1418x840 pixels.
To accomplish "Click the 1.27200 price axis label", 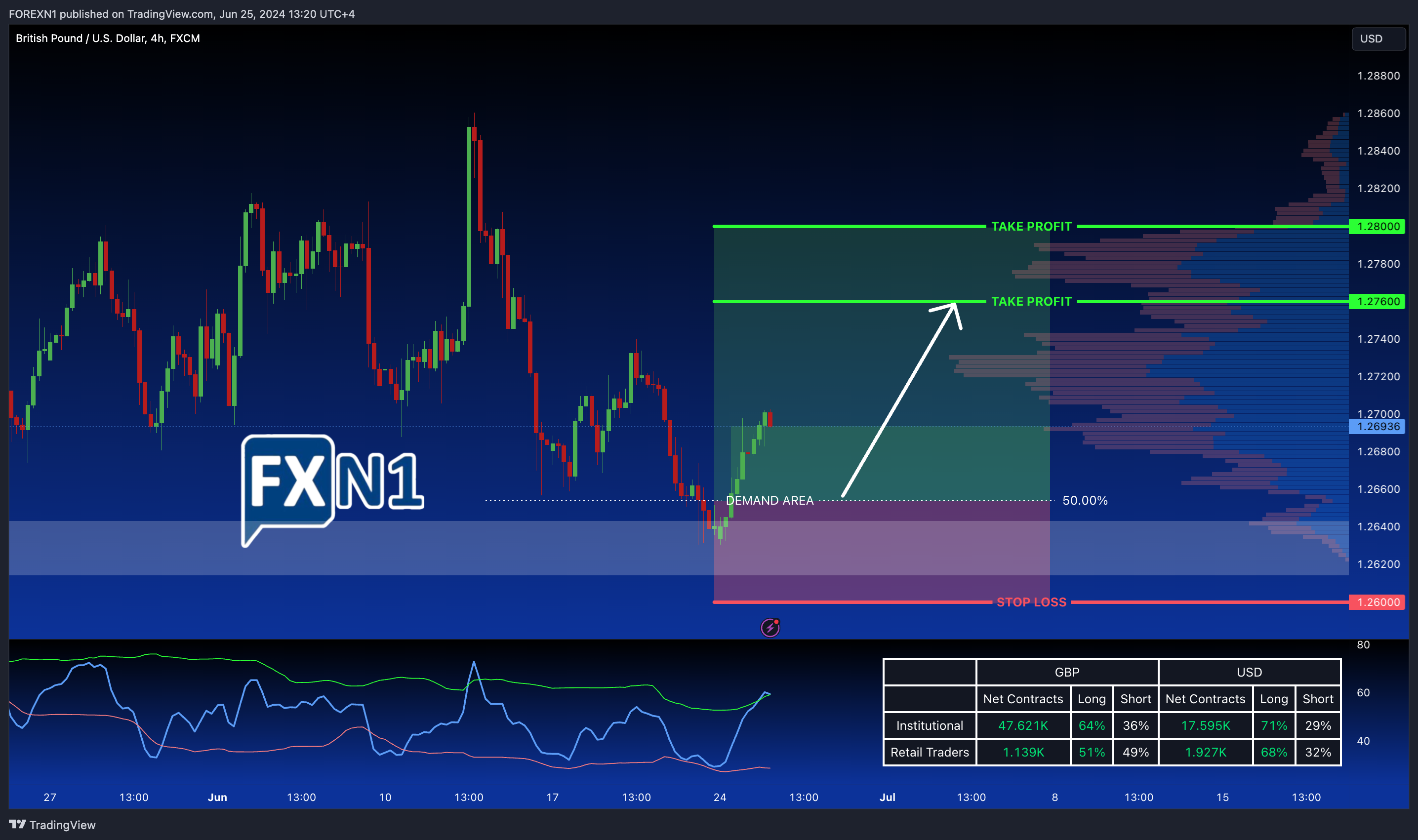I will pyautogui.click(x=1378, y=376).
